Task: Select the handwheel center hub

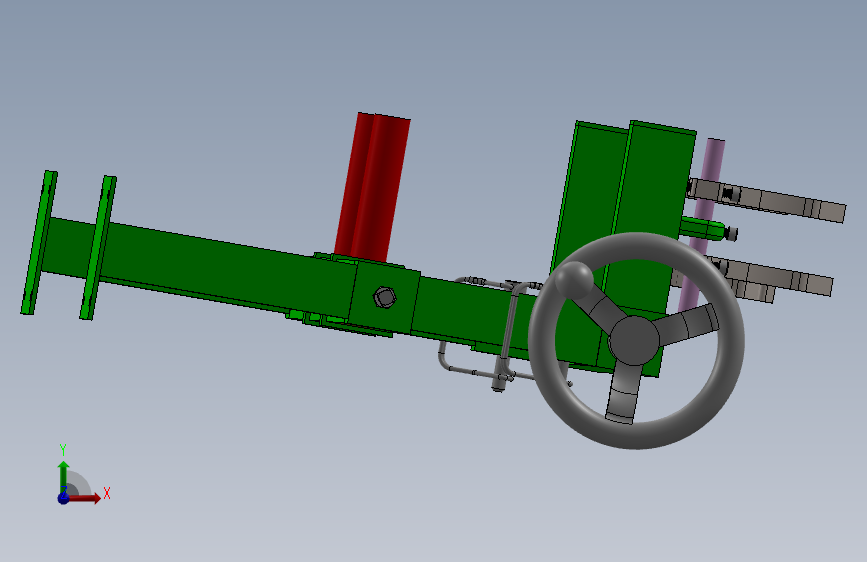Action: (634, 340)
